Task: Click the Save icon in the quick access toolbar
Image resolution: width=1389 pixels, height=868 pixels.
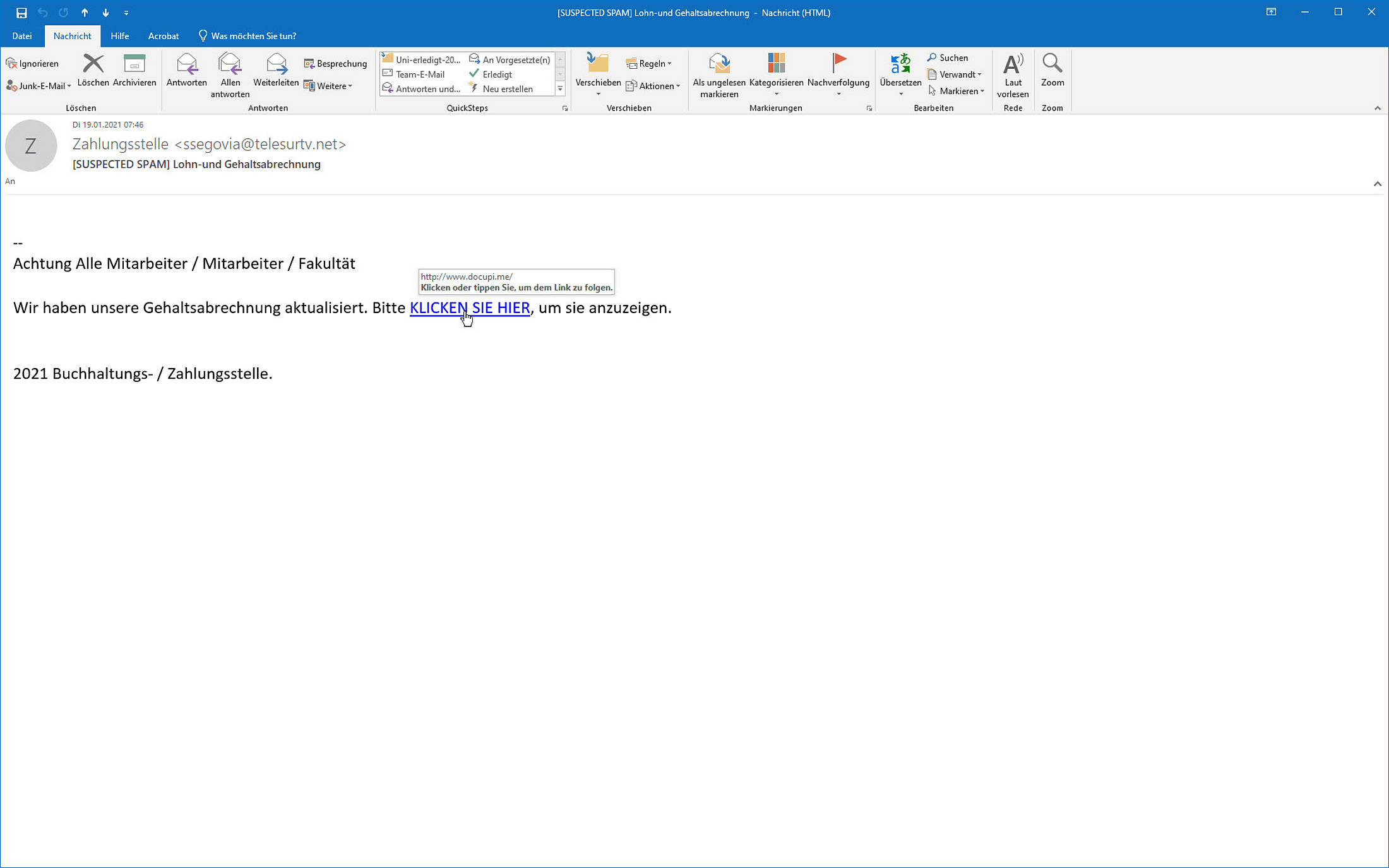Action: [21, 13]
